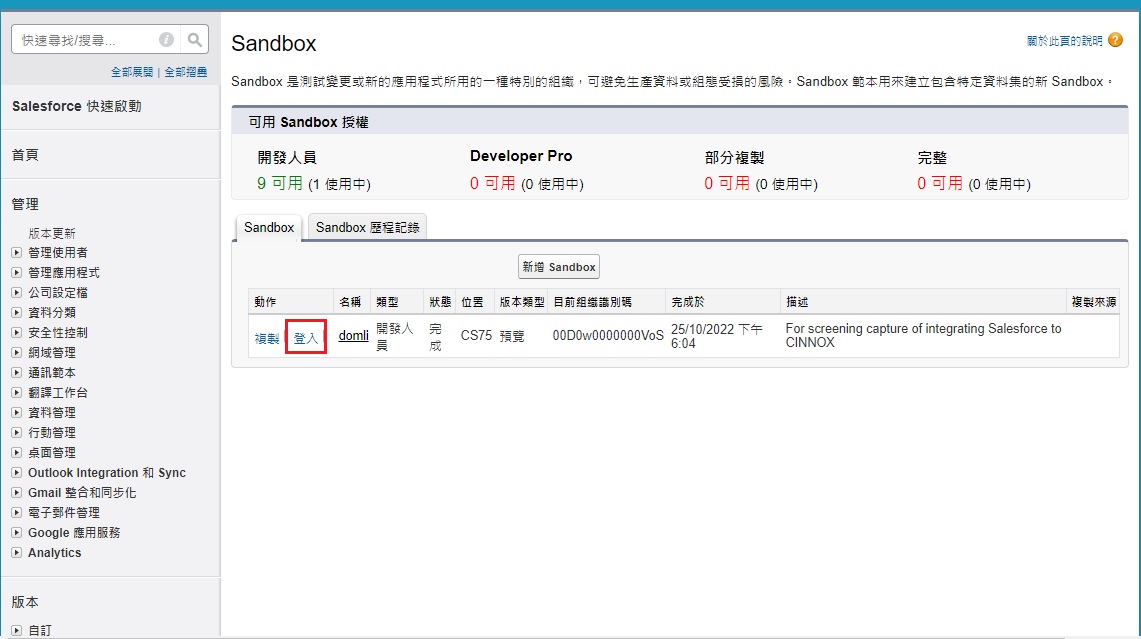Expand the 公司設定檔 tree arrow

16,293
